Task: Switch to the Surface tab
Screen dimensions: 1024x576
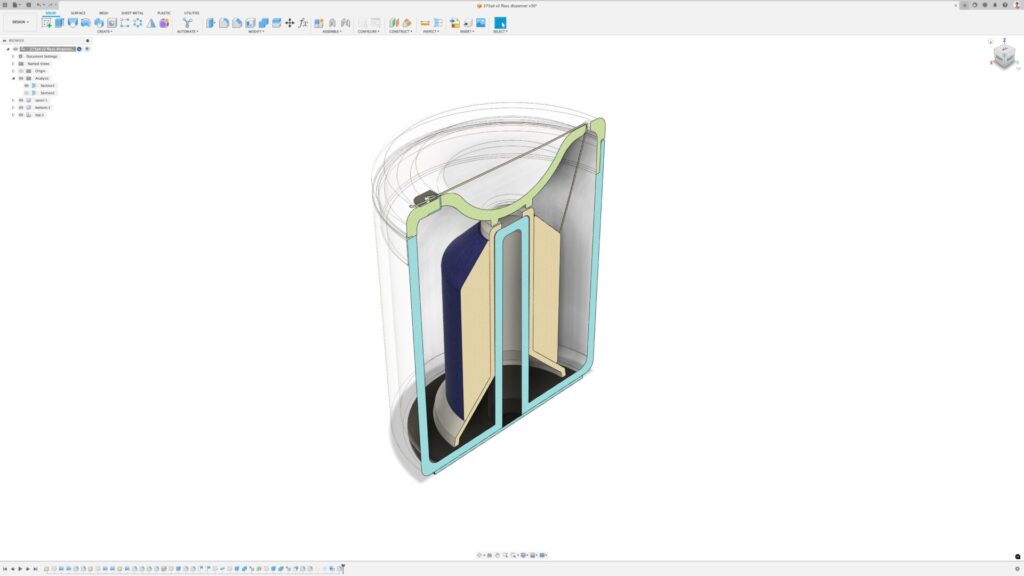Action: (x=78, y=13)
